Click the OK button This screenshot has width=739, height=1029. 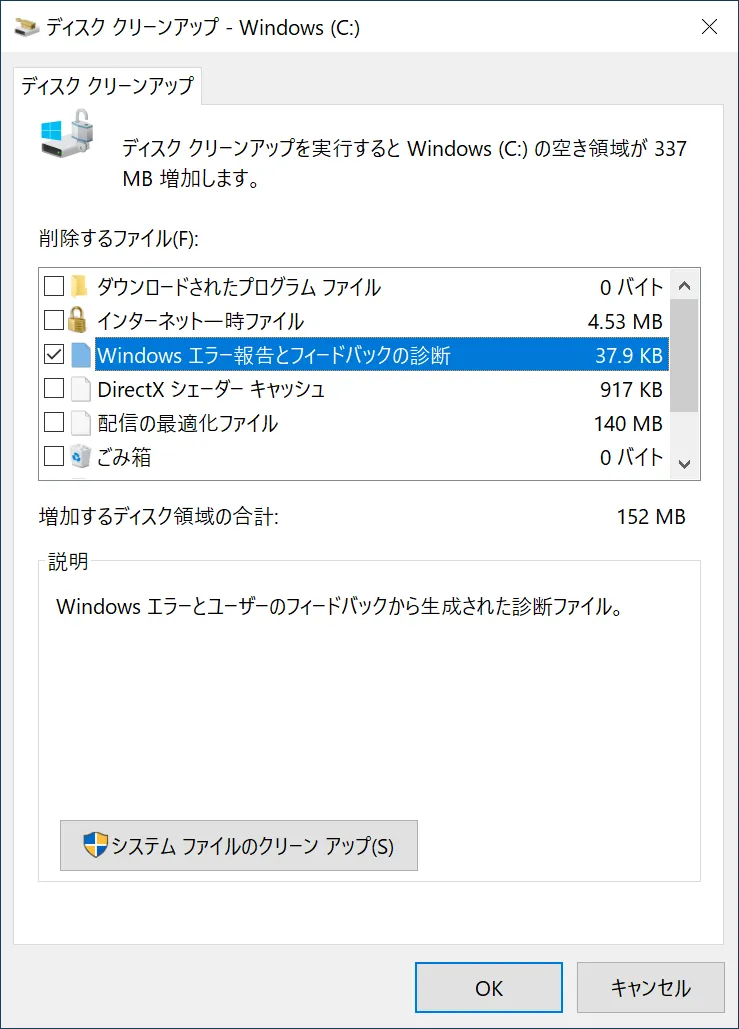point(489,988)
